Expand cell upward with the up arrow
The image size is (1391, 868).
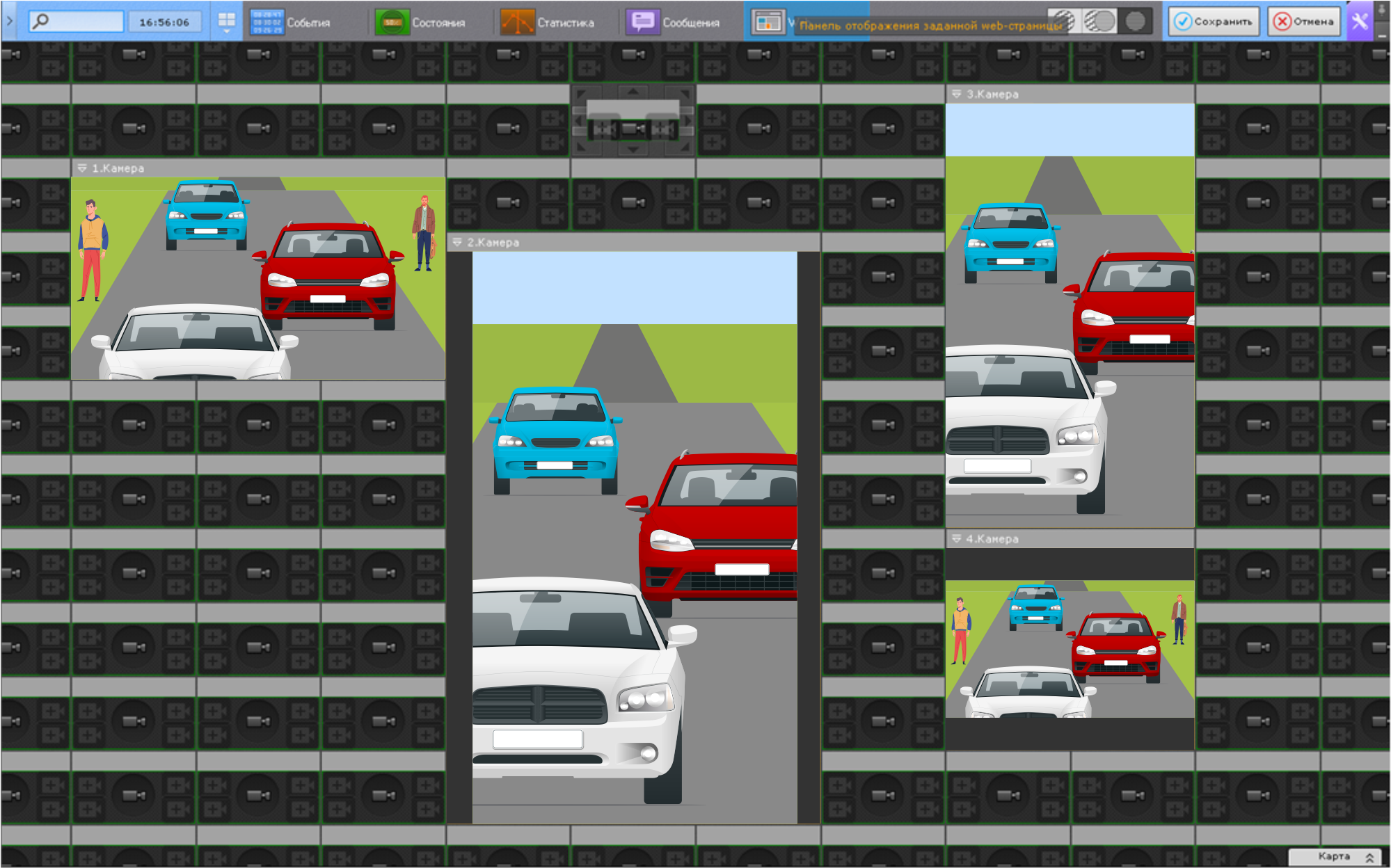(x=633, y=92)
